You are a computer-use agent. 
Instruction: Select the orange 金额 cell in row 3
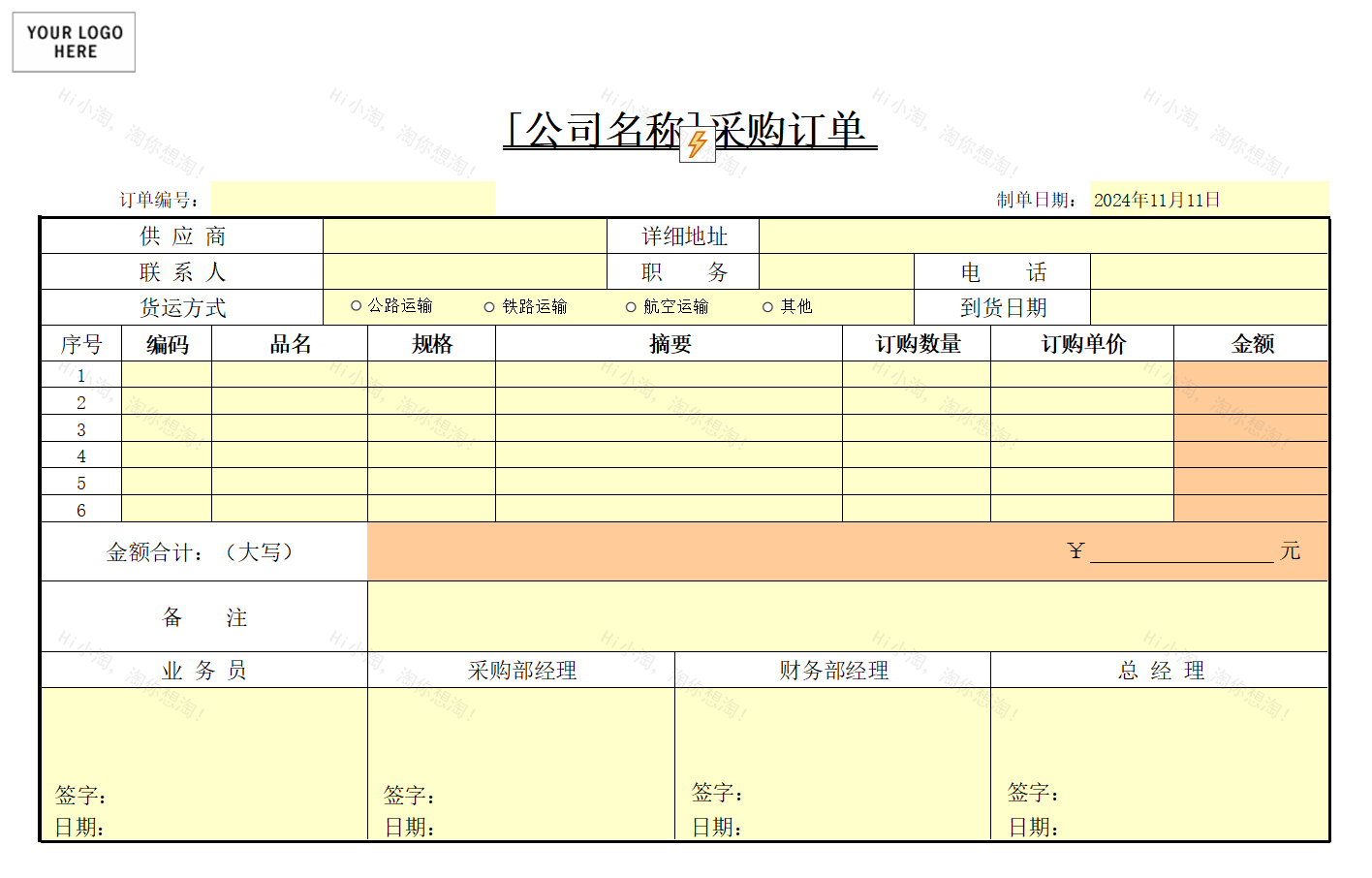[1250, 428]
